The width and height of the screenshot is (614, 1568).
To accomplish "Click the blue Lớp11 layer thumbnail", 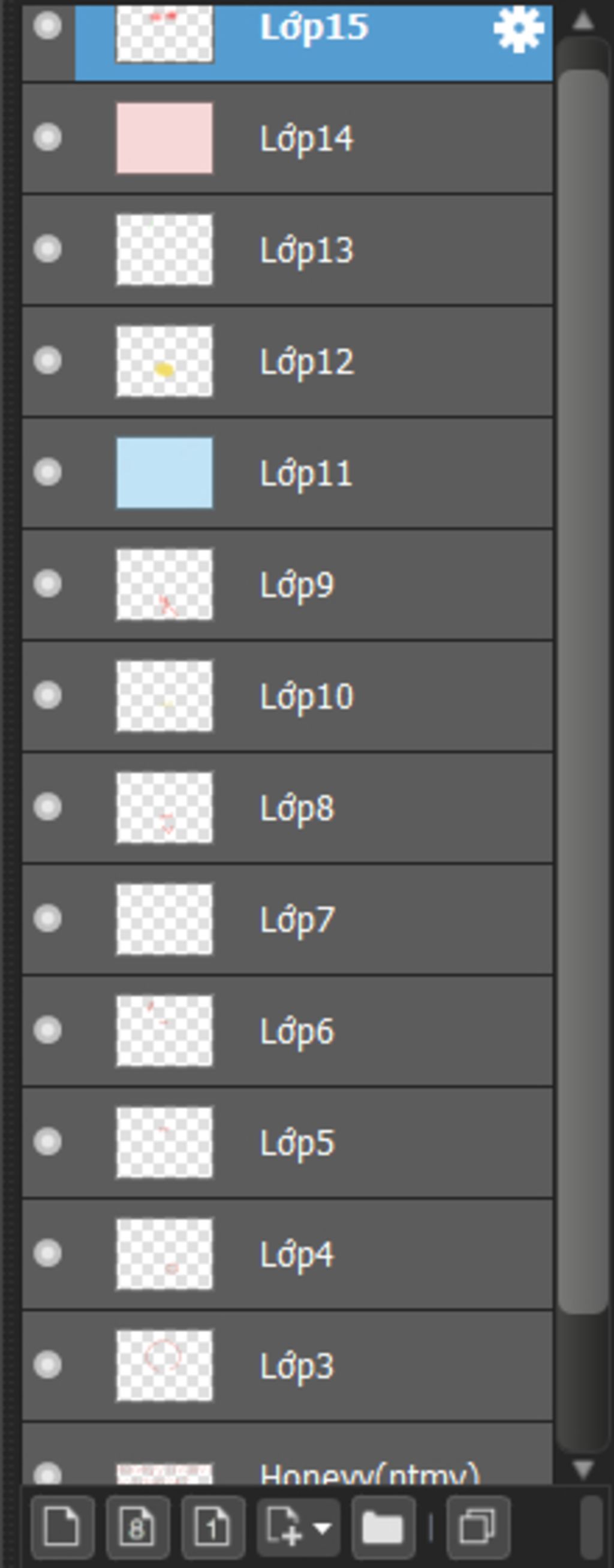I will tap(164, 472).
